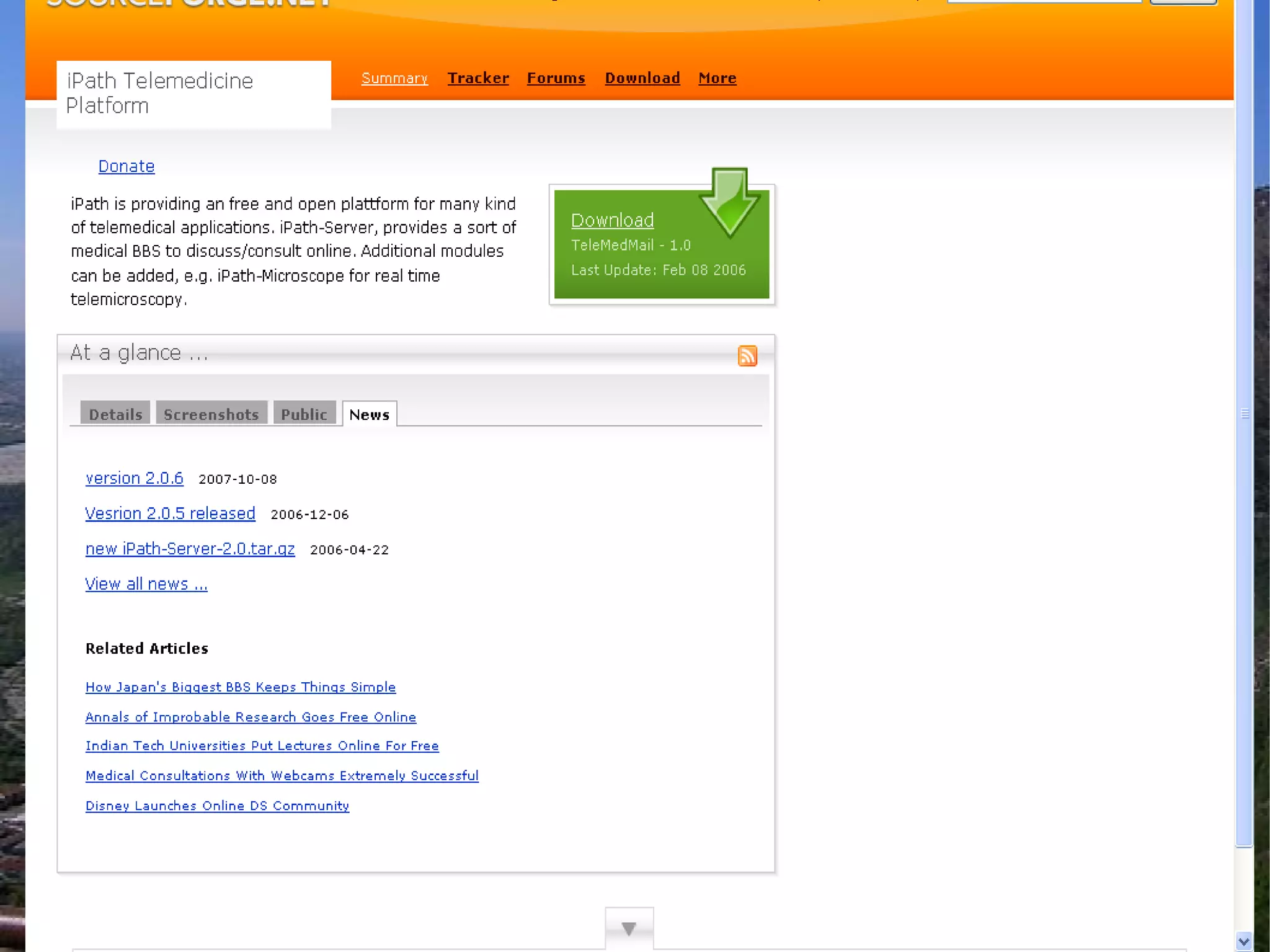1270x952 pixels.
Task: Click the More navigation menu
Action: (x=717, y=78)
